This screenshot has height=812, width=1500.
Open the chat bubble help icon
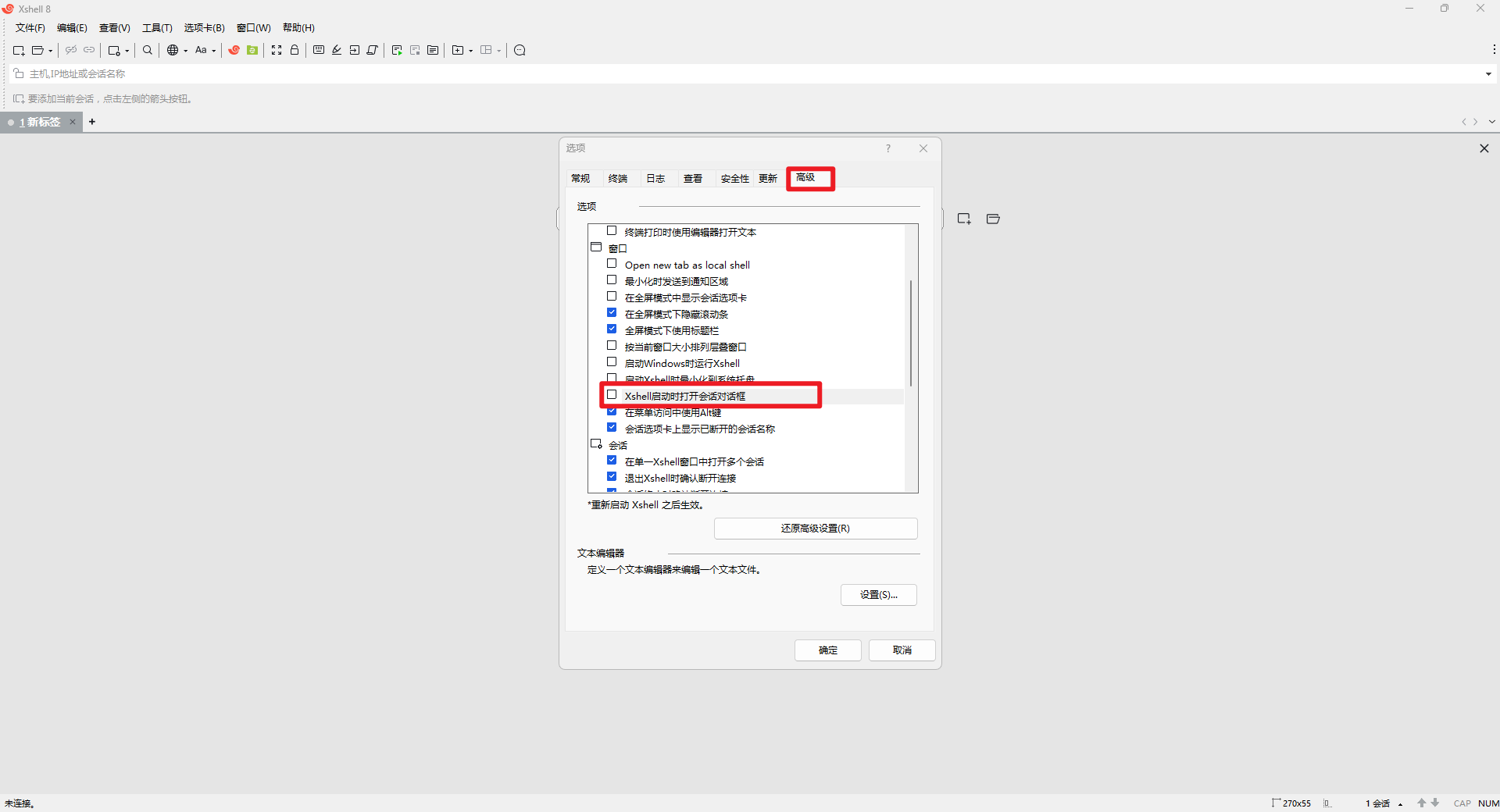[520, 50]
